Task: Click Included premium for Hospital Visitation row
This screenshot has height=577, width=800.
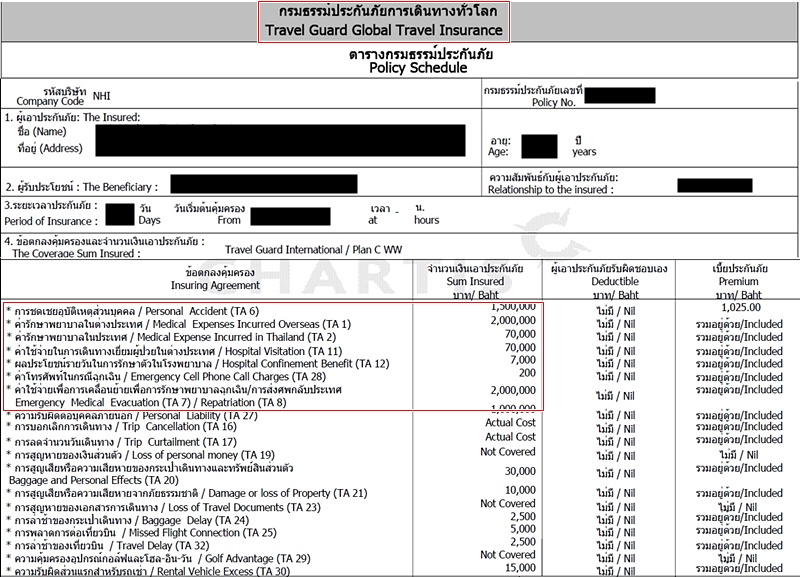Action: pyautogui.click(x=739, y=351)
